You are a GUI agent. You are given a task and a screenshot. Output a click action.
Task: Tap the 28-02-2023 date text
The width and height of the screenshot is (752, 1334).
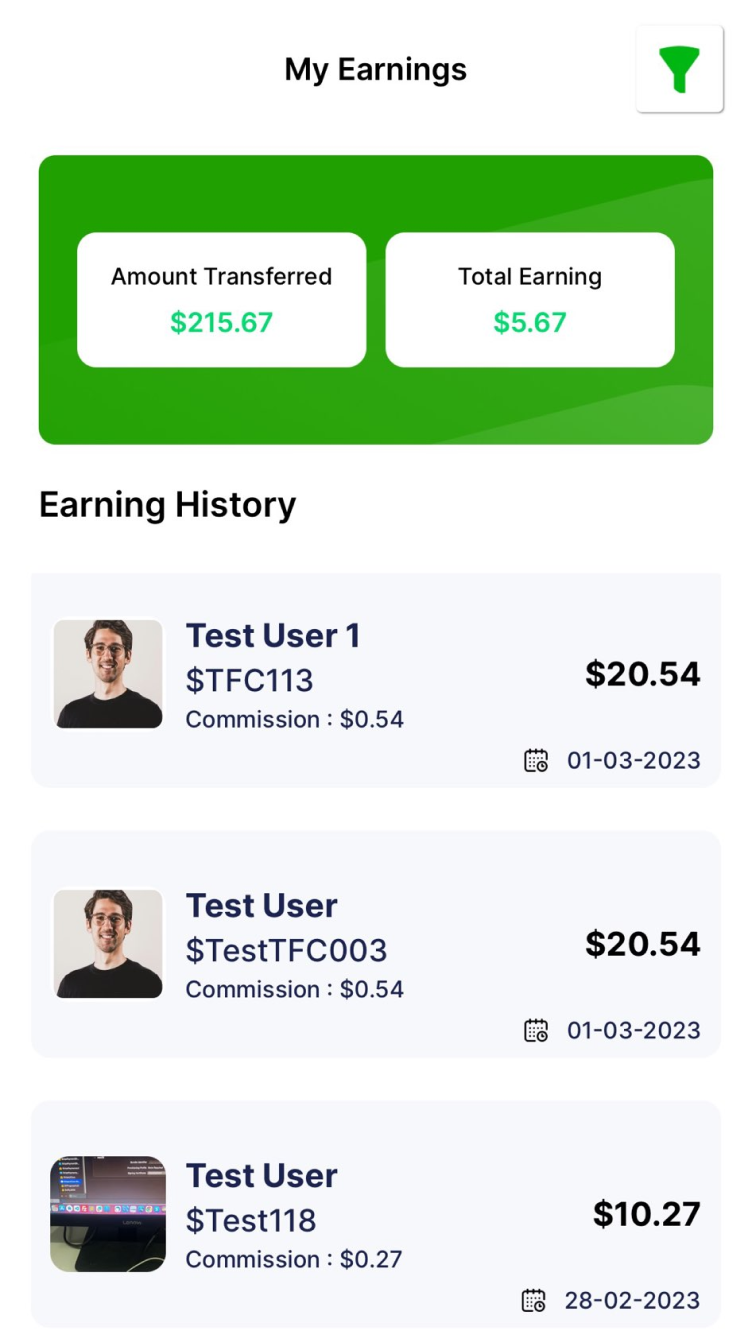pyautogui.click(x=632, y=1300)
